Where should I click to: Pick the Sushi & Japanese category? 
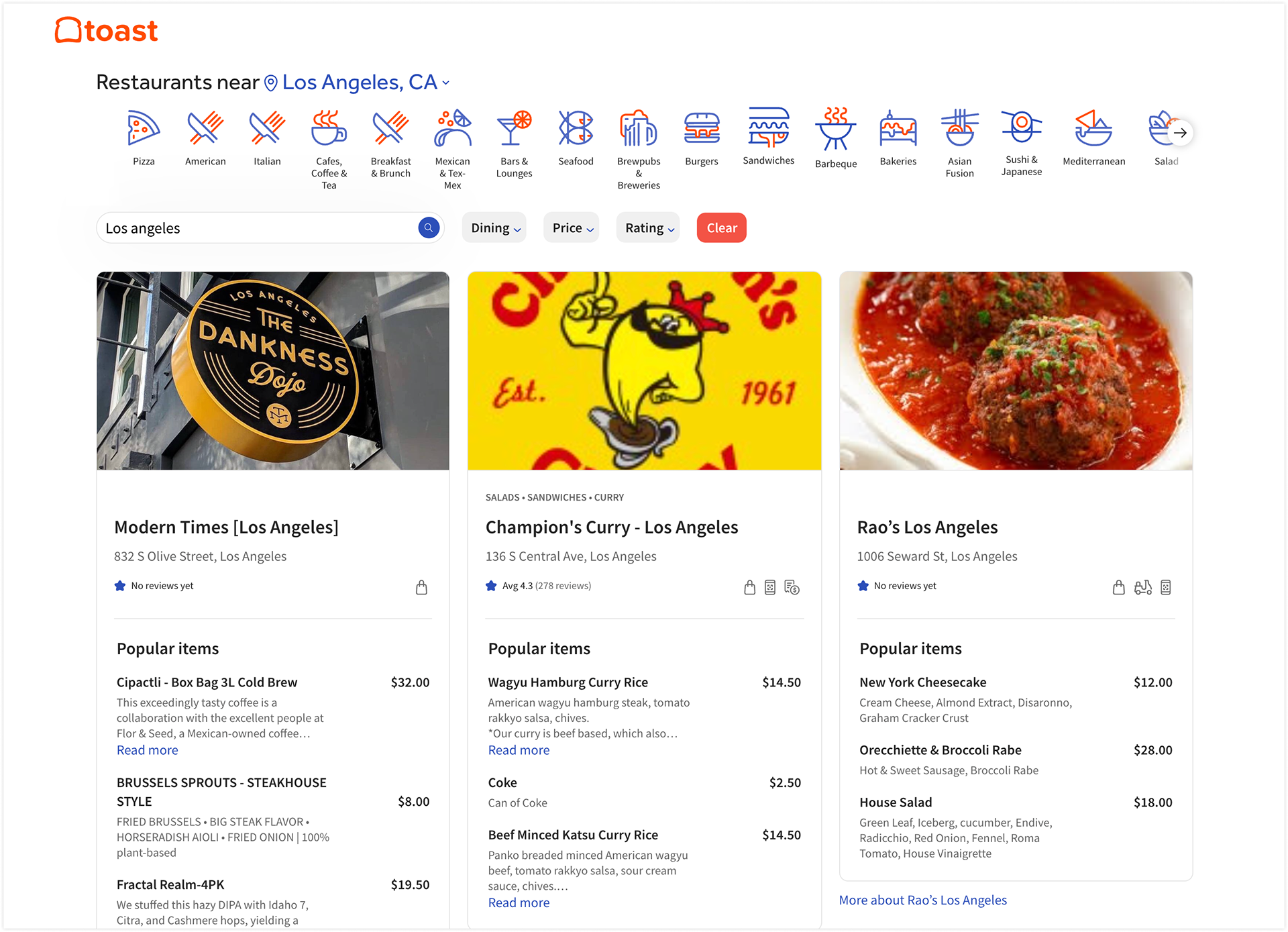tap(1022, 127)
